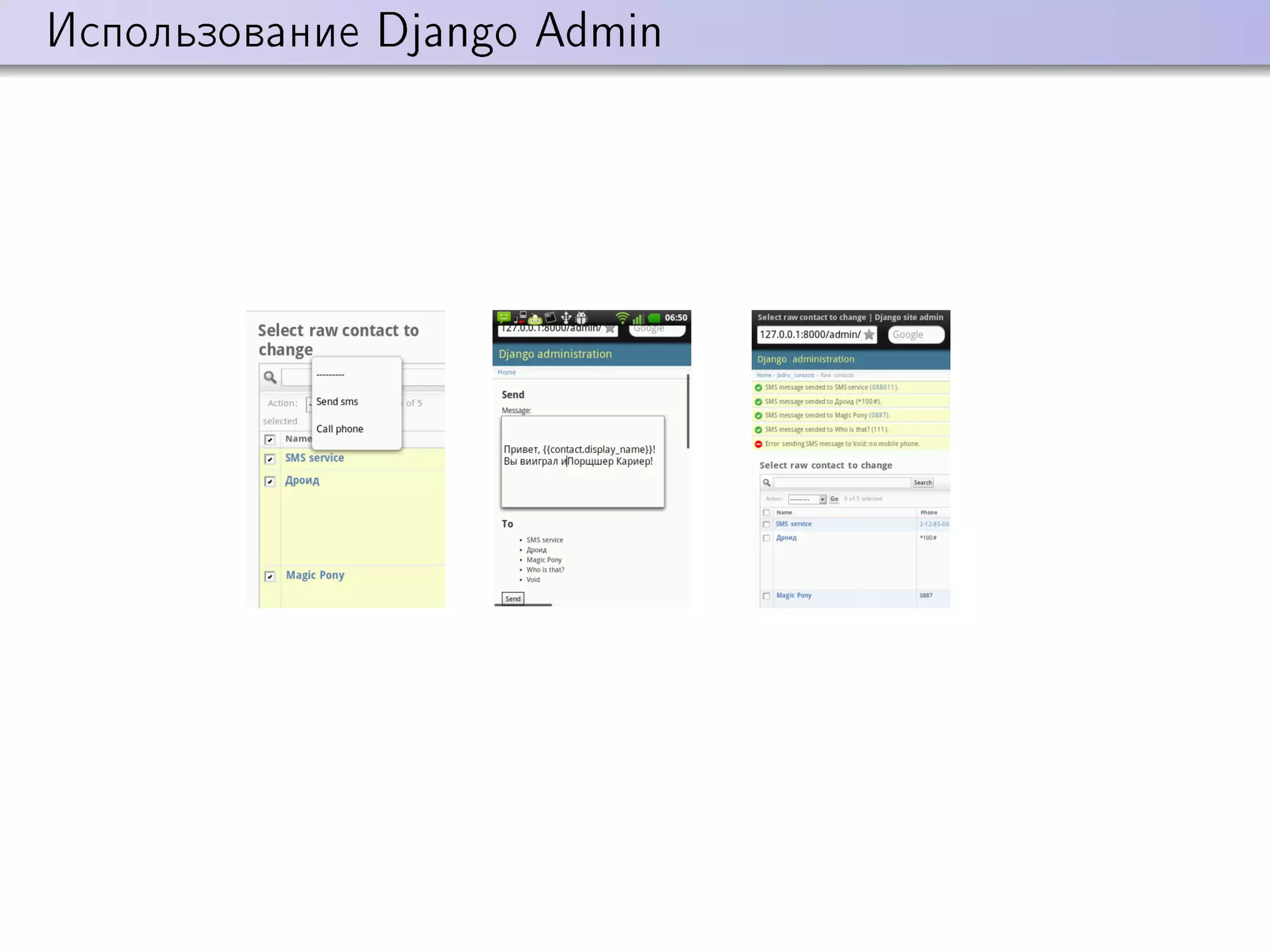Viewport: 1270px width, 952px height.
Task: Choose Call phone from the action popup
Action: [357, 429]
